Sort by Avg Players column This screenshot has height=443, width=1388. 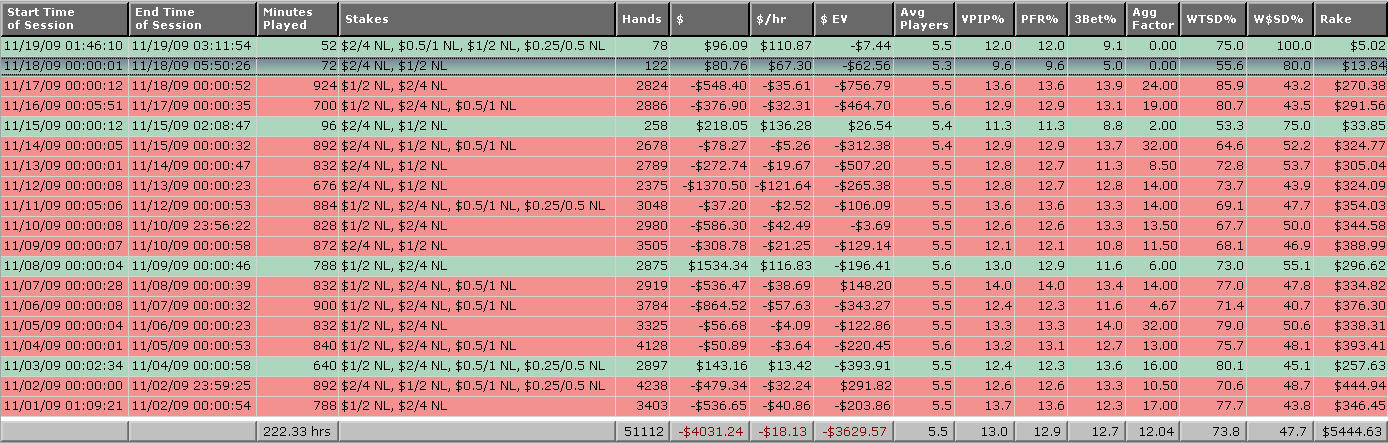pos(923,18)
